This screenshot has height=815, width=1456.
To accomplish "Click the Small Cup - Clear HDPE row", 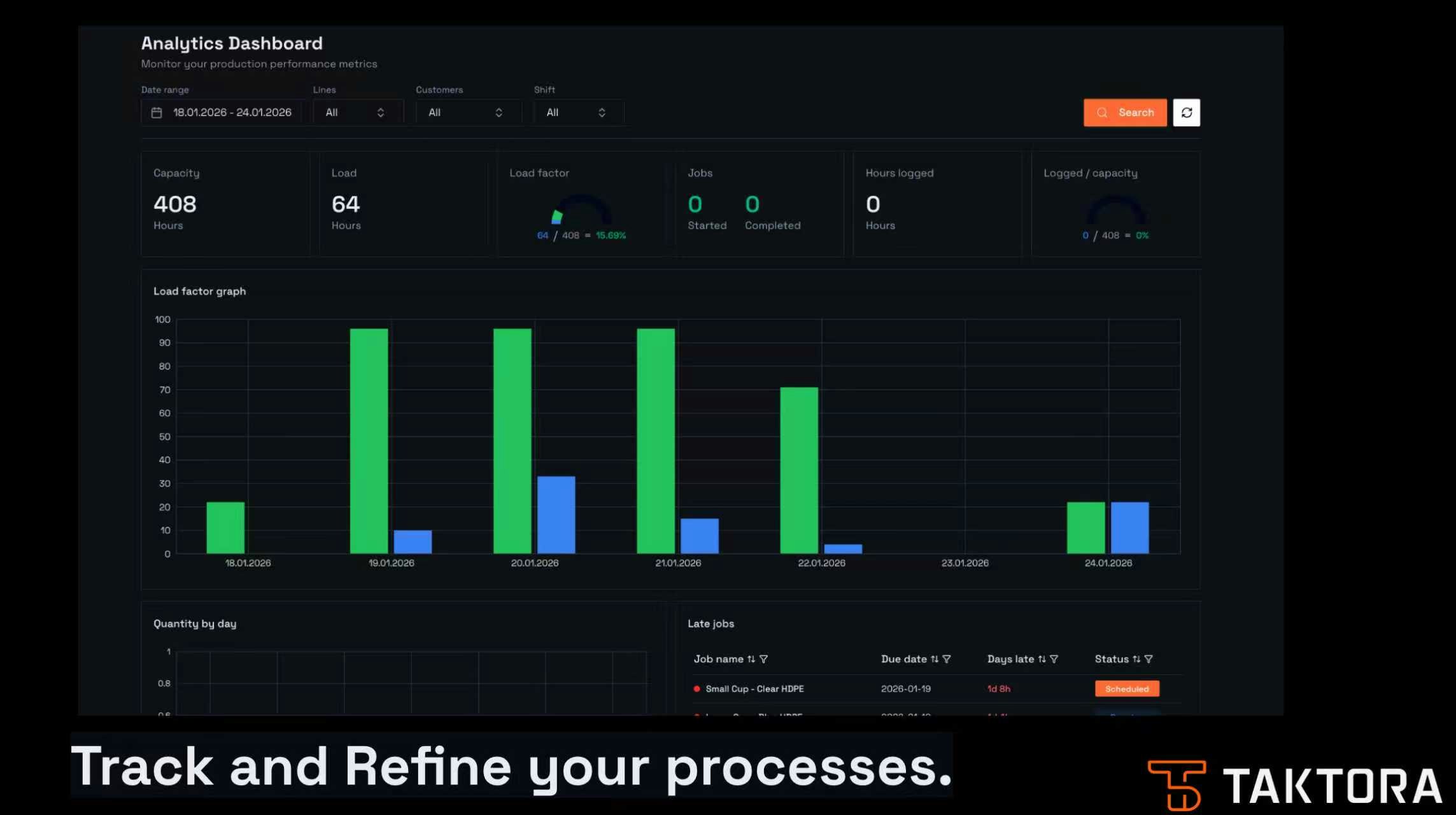I will coord(754,689).
